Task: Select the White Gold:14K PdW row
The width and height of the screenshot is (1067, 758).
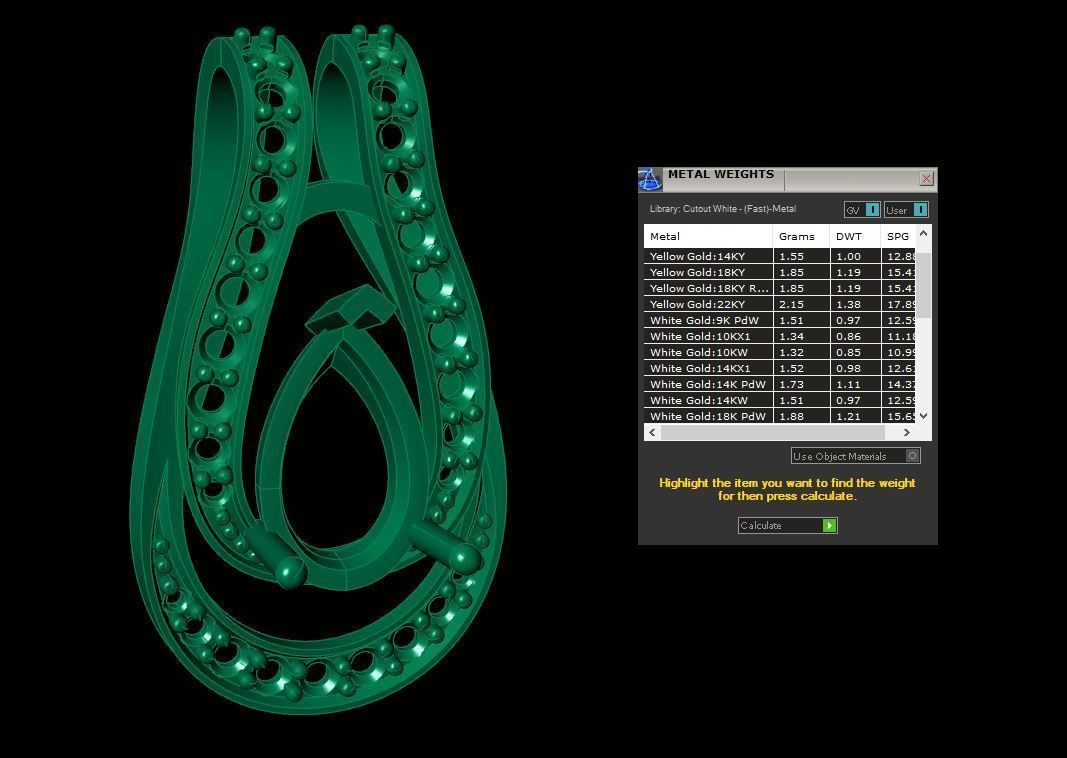Action: (x=780, y=384)
